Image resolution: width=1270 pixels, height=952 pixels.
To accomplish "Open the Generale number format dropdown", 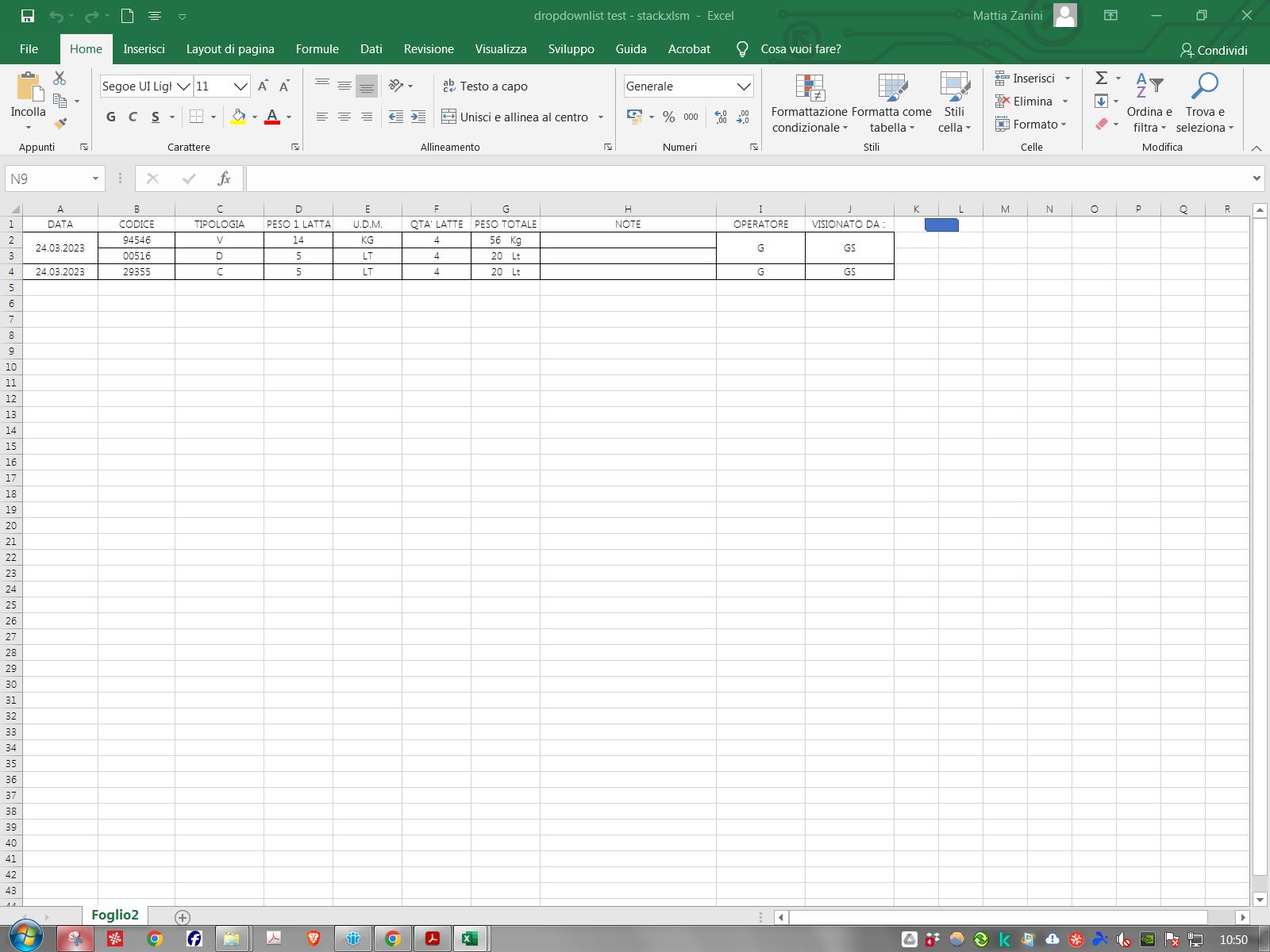I will pyautogui.click(x=743, y=86).
